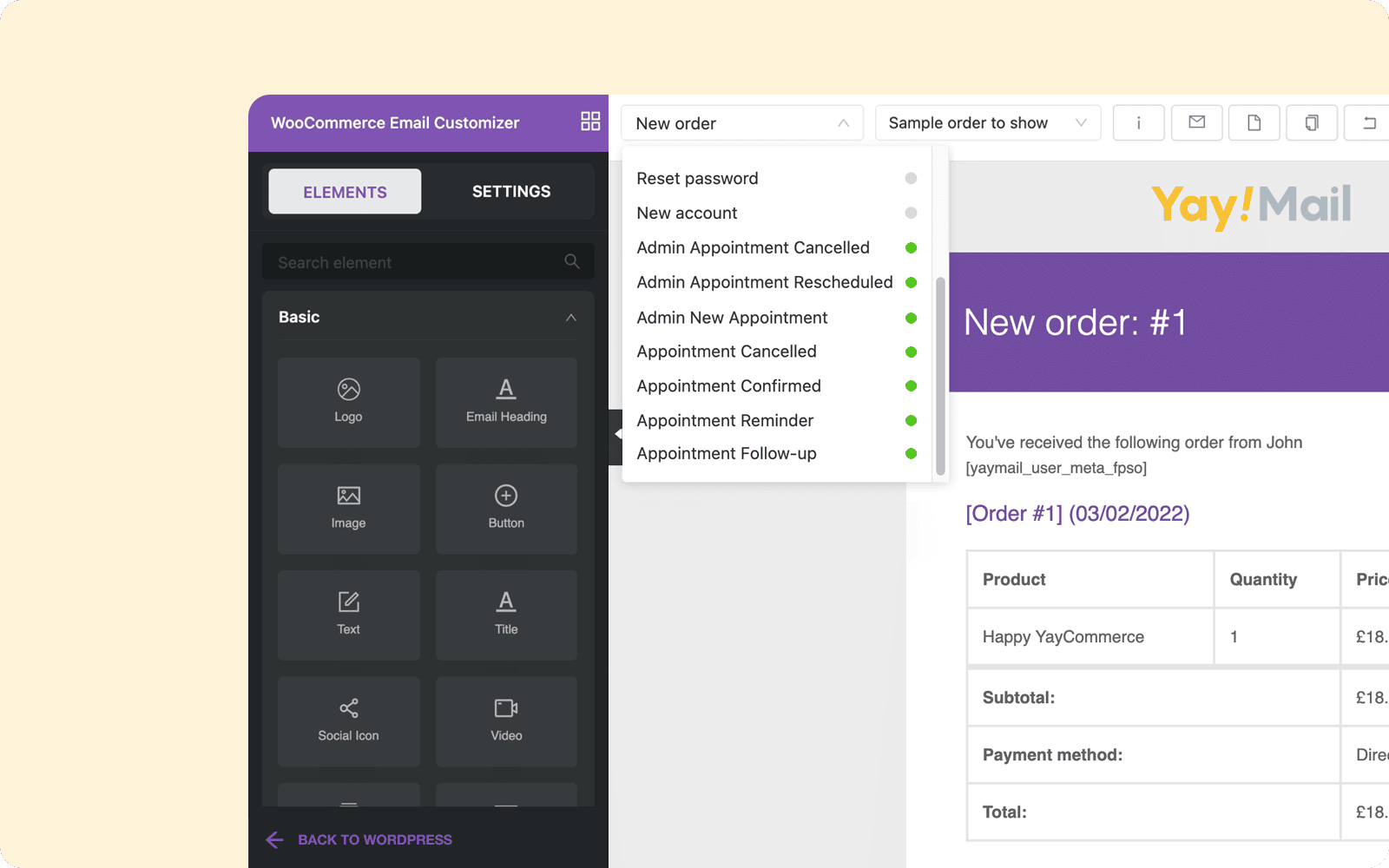
Task: Click the WooCommerce Email Customizer title
Action: (x=395, y=122)
